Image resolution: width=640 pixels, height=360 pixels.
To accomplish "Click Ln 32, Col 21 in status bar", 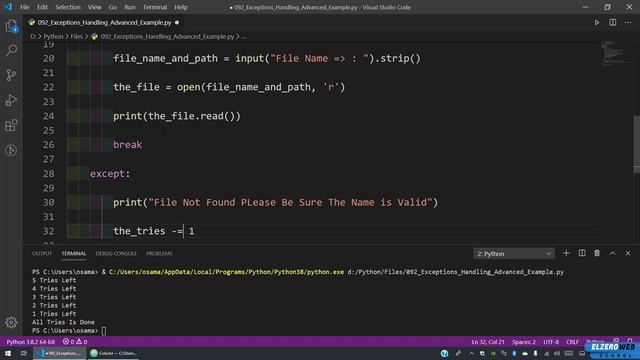I will [488, 342].
